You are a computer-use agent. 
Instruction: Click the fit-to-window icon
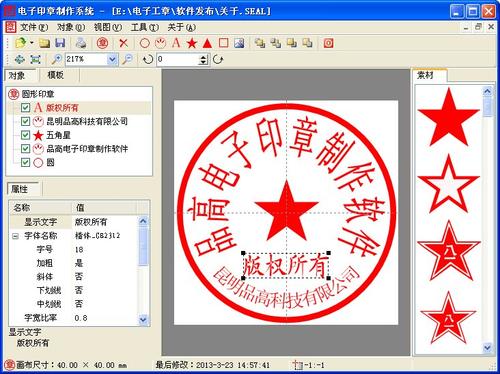coord(35,59)
